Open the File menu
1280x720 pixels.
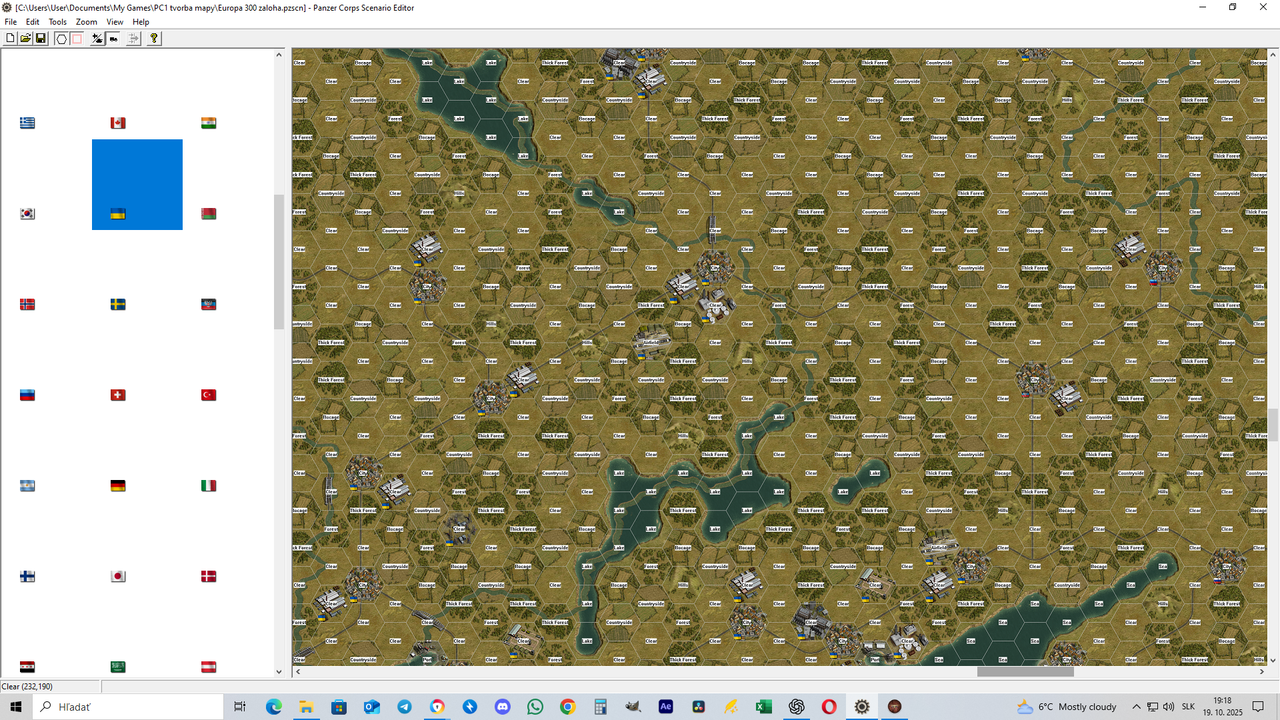coord(10,21)
